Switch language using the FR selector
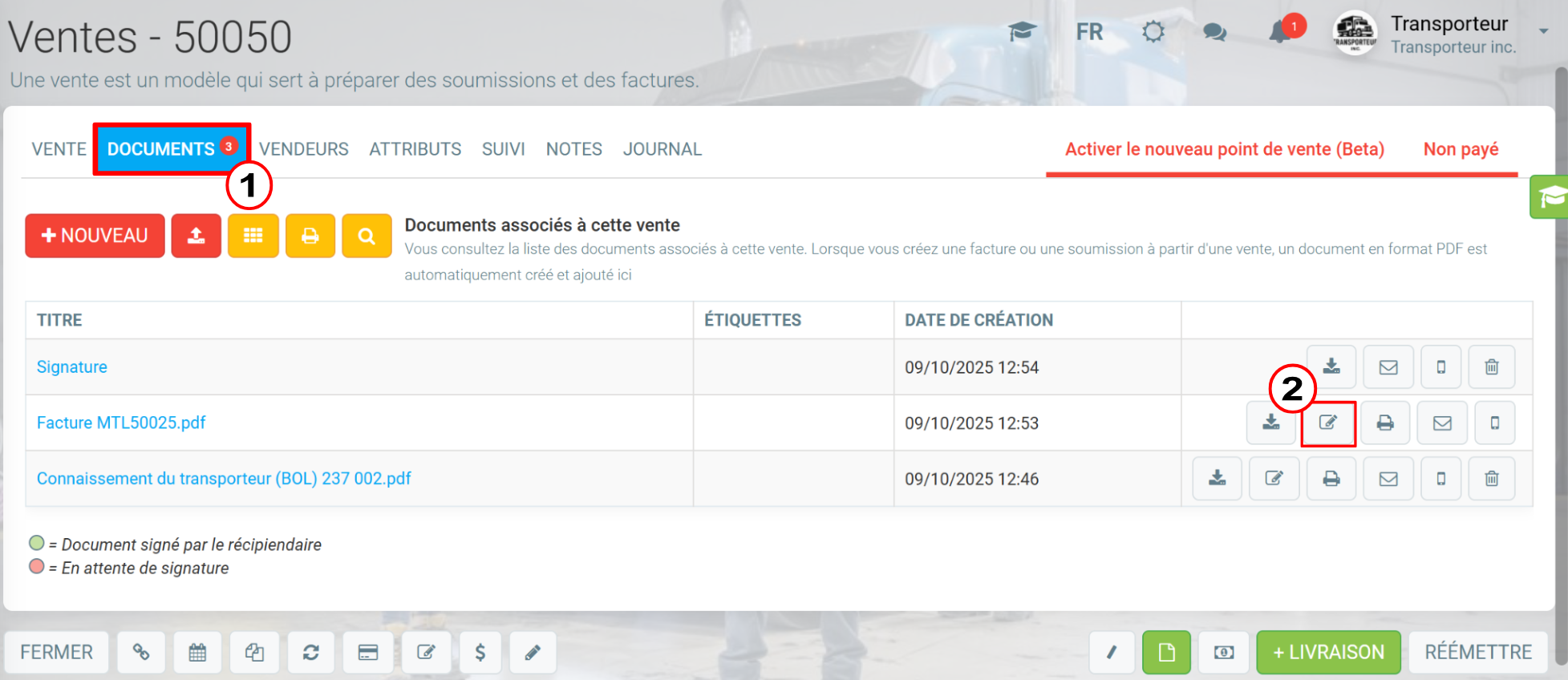This screenshot has height=680, width=1568. [1089, 32]
